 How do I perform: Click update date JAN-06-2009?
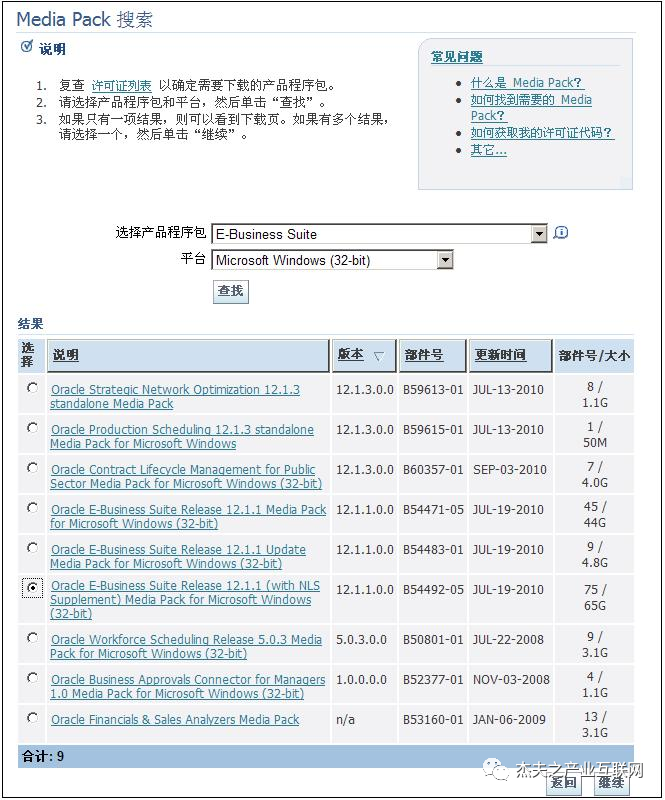click(509, 719)
